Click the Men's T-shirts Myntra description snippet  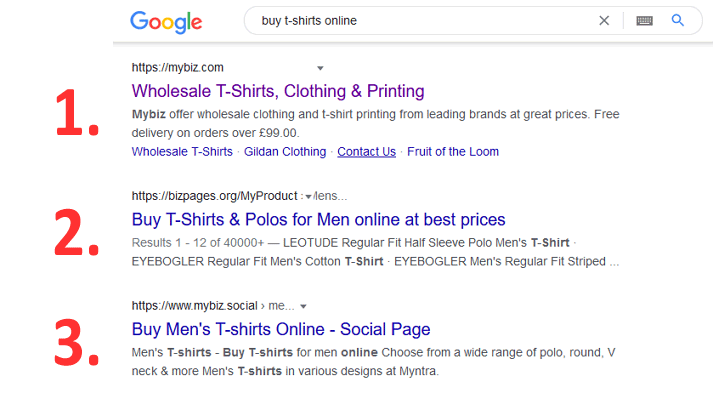pyautogui.click(x=373, y=362)
